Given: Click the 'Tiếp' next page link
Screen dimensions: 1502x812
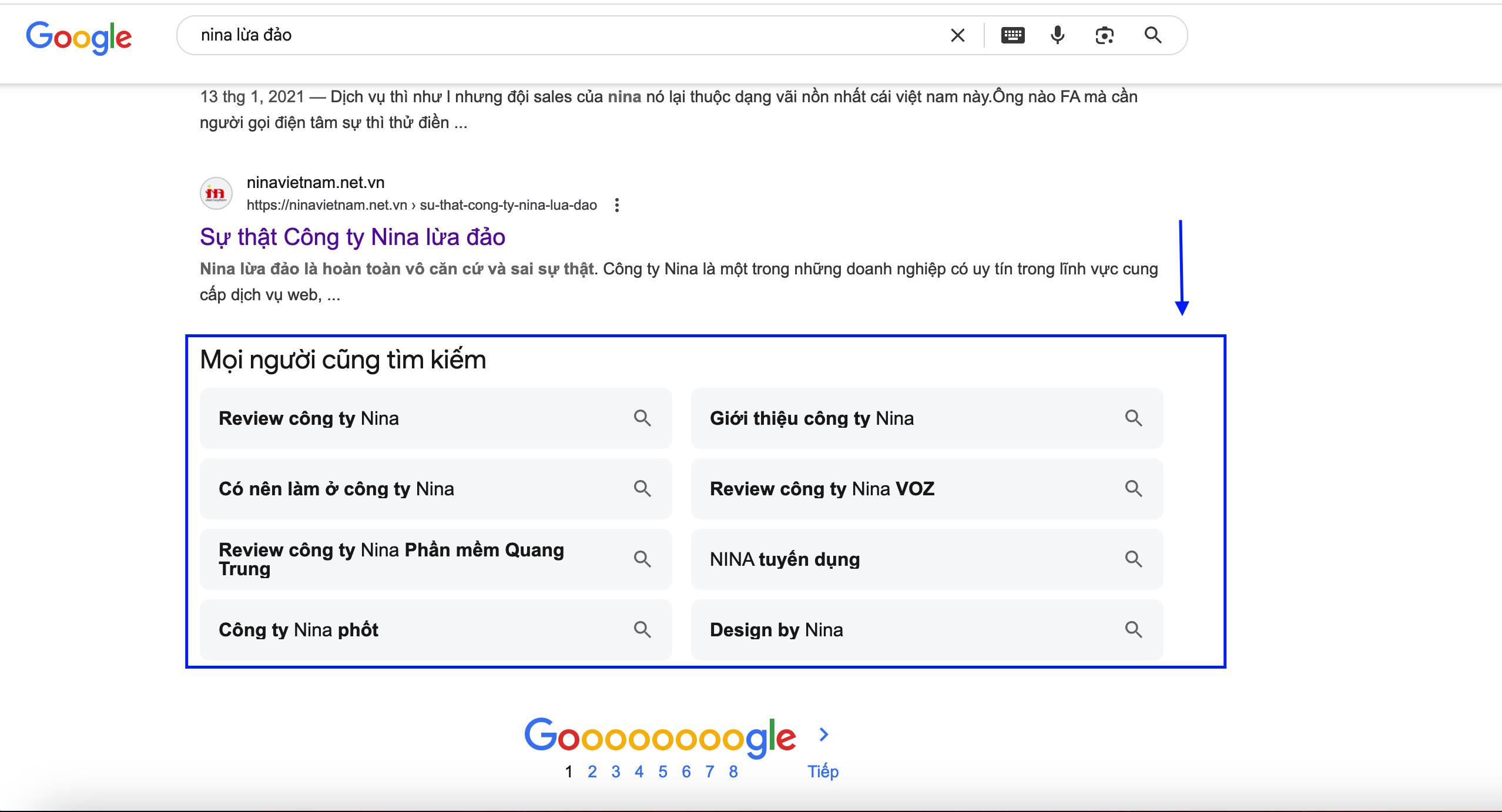Looking at the screenshot, I should coord(823,771).
